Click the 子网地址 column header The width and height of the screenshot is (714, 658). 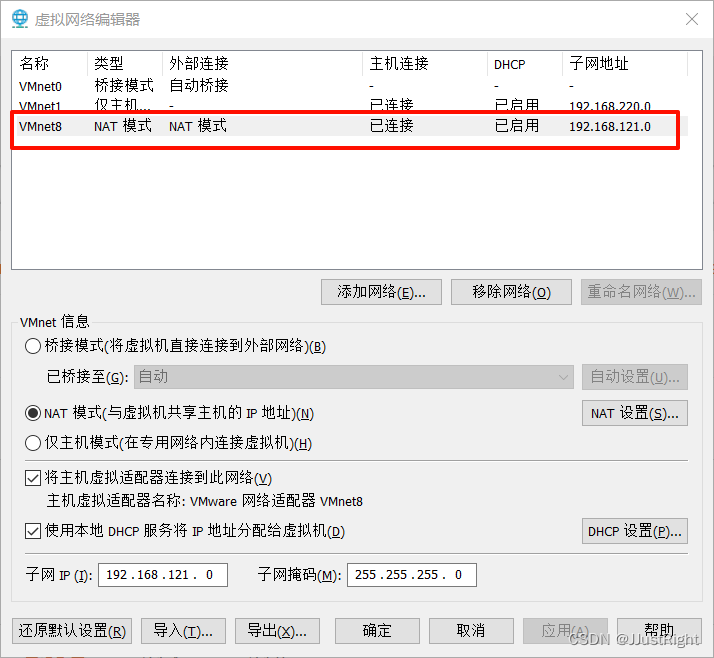625,64
